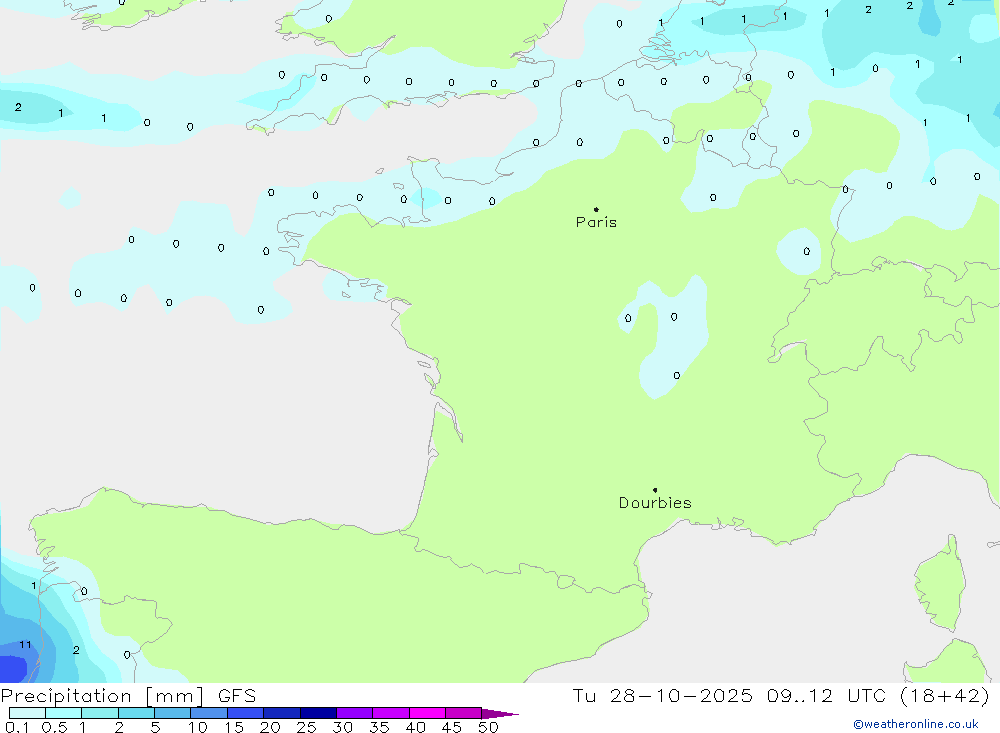This screenshot has height=733, width=1000.
Task: Select the 15–20 mm legend color segment
Action: (246, 713)
